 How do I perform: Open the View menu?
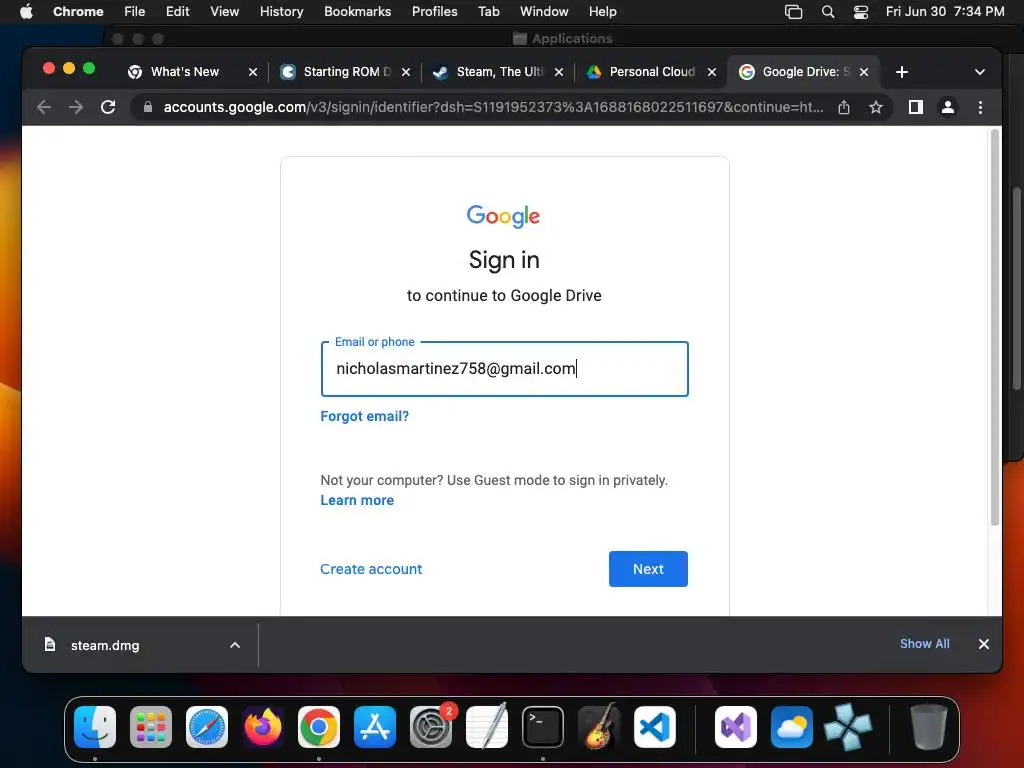pyautogui.click(x=225, y=12)
